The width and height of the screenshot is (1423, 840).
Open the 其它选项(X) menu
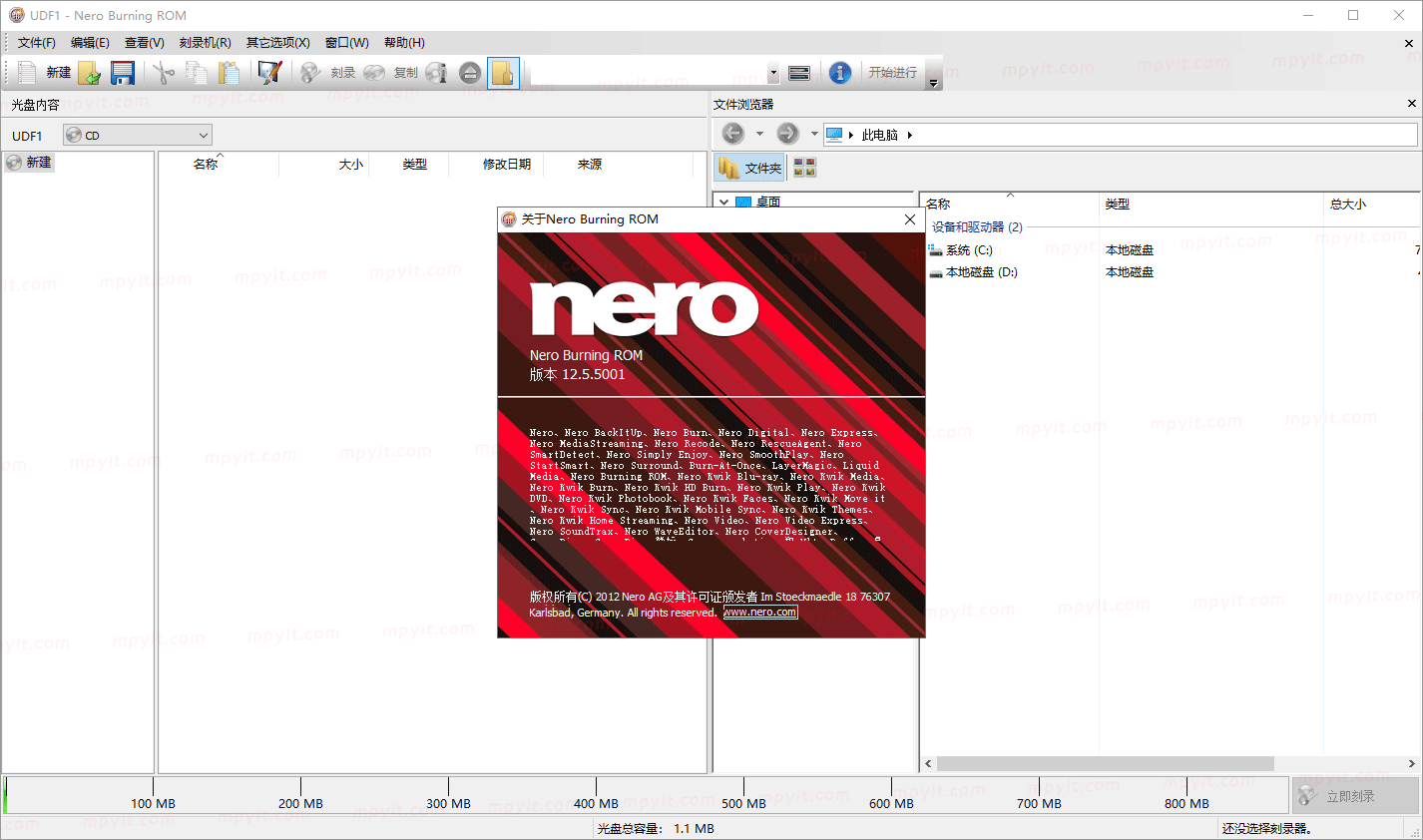pos(277,43)
